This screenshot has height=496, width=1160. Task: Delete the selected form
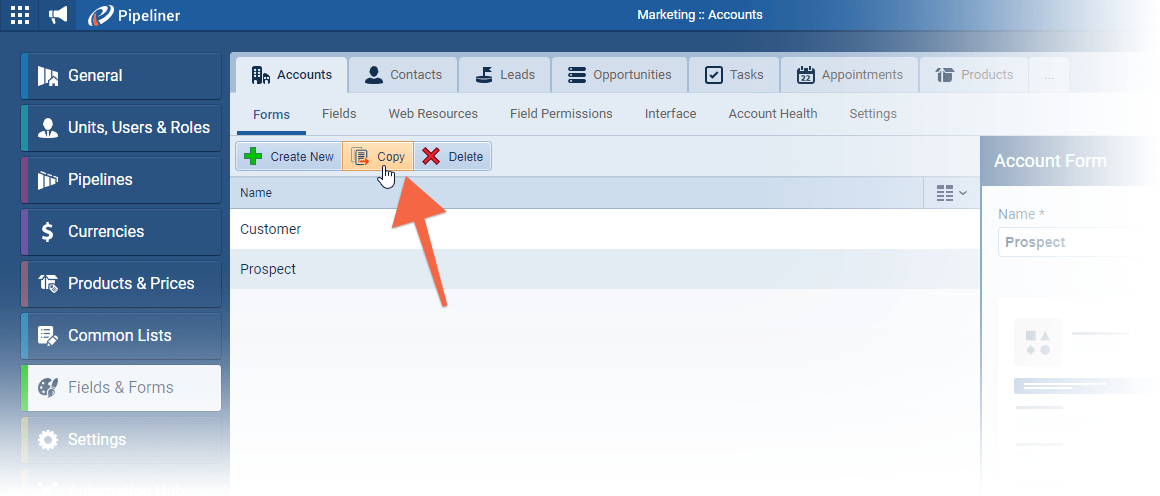[x=453, y=157]
